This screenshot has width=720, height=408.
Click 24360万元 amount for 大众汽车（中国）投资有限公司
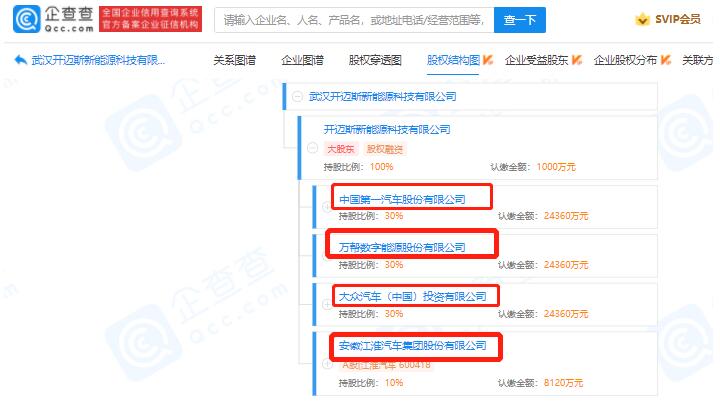[x=566, y=314]
